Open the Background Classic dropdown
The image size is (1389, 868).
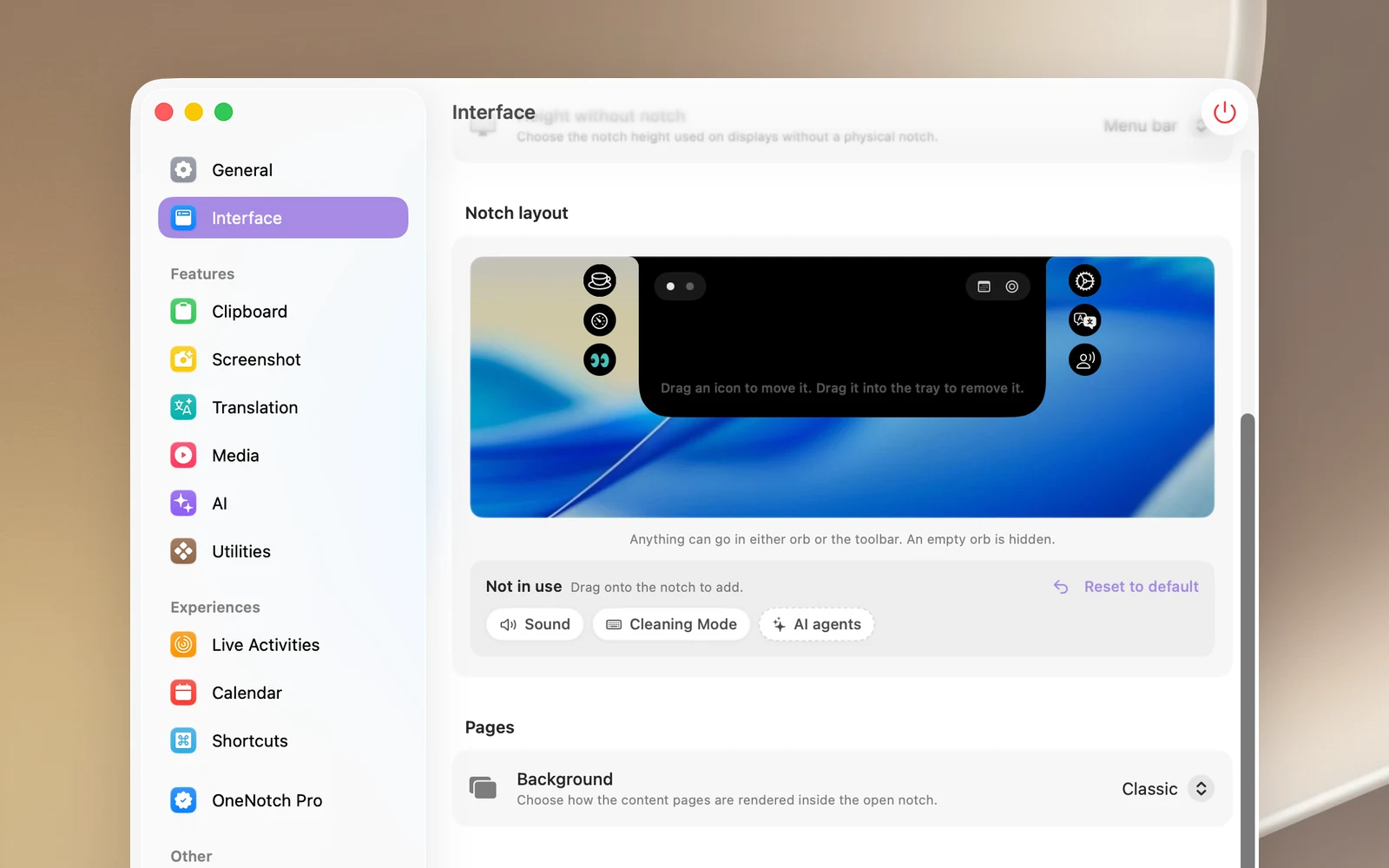[1168, 788]
